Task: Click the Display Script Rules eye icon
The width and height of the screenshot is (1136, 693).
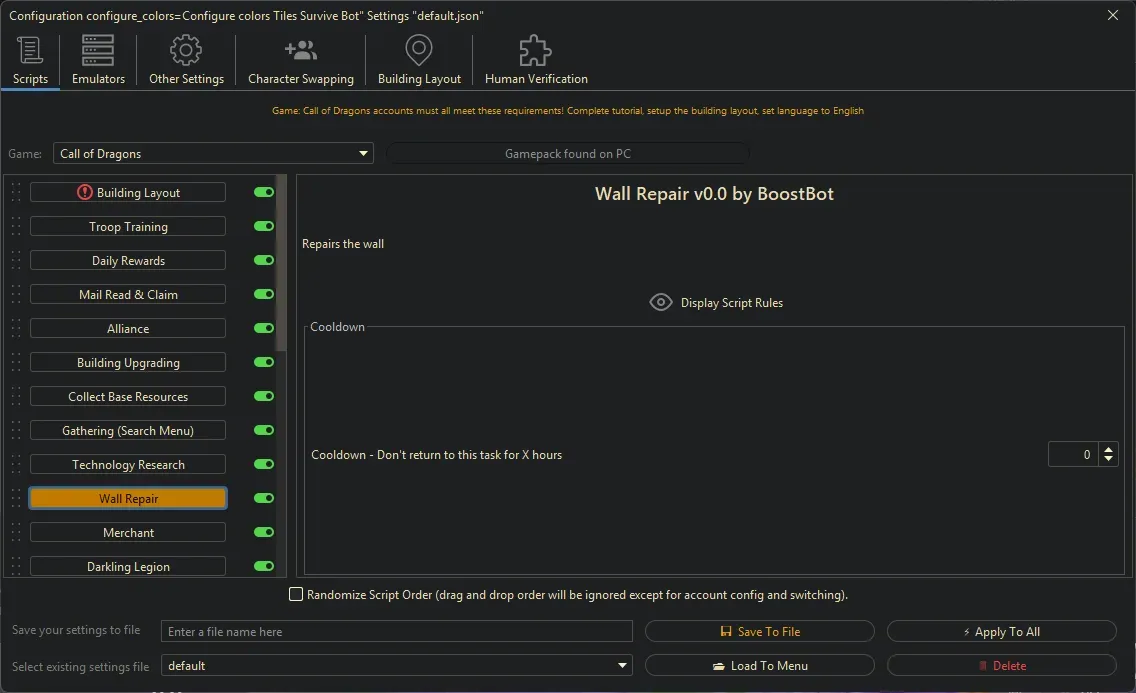Action: [x=660, y=302]
